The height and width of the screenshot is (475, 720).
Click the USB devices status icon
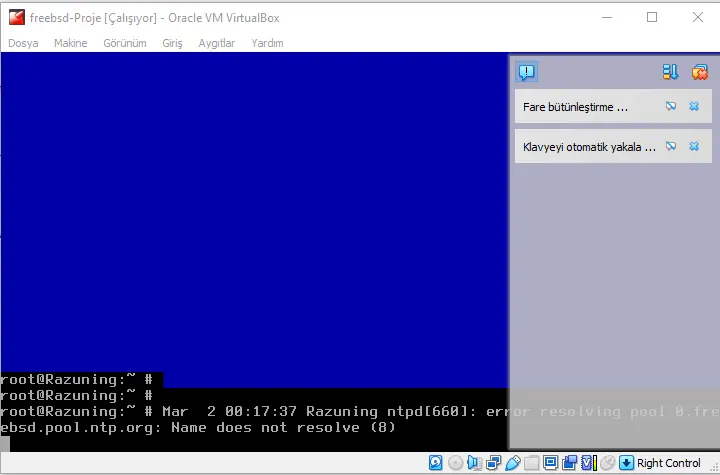(x=513, y=463)
